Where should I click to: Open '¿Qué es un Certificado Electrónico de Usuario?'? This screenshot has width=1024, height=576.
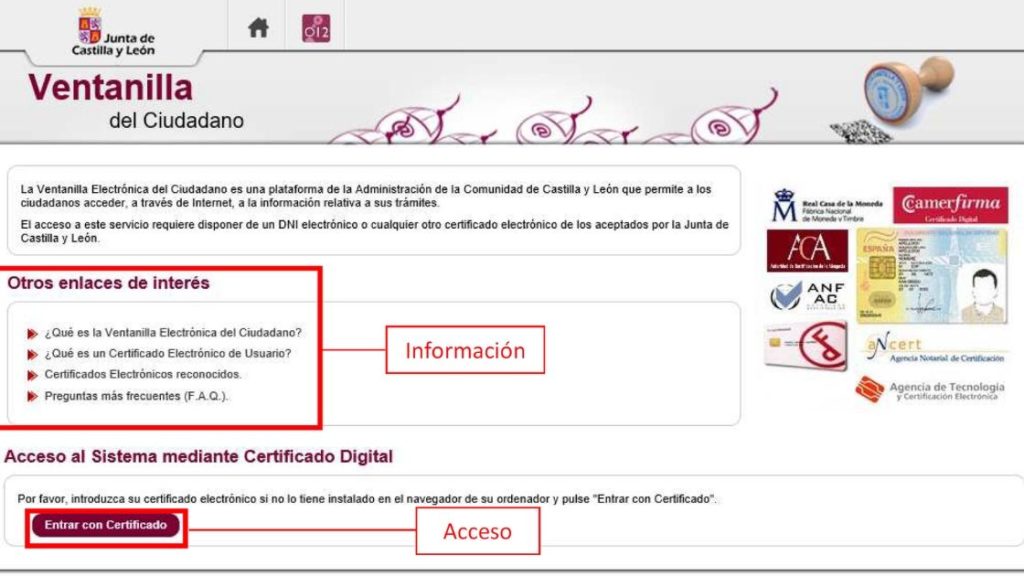[x=168, y=353]
